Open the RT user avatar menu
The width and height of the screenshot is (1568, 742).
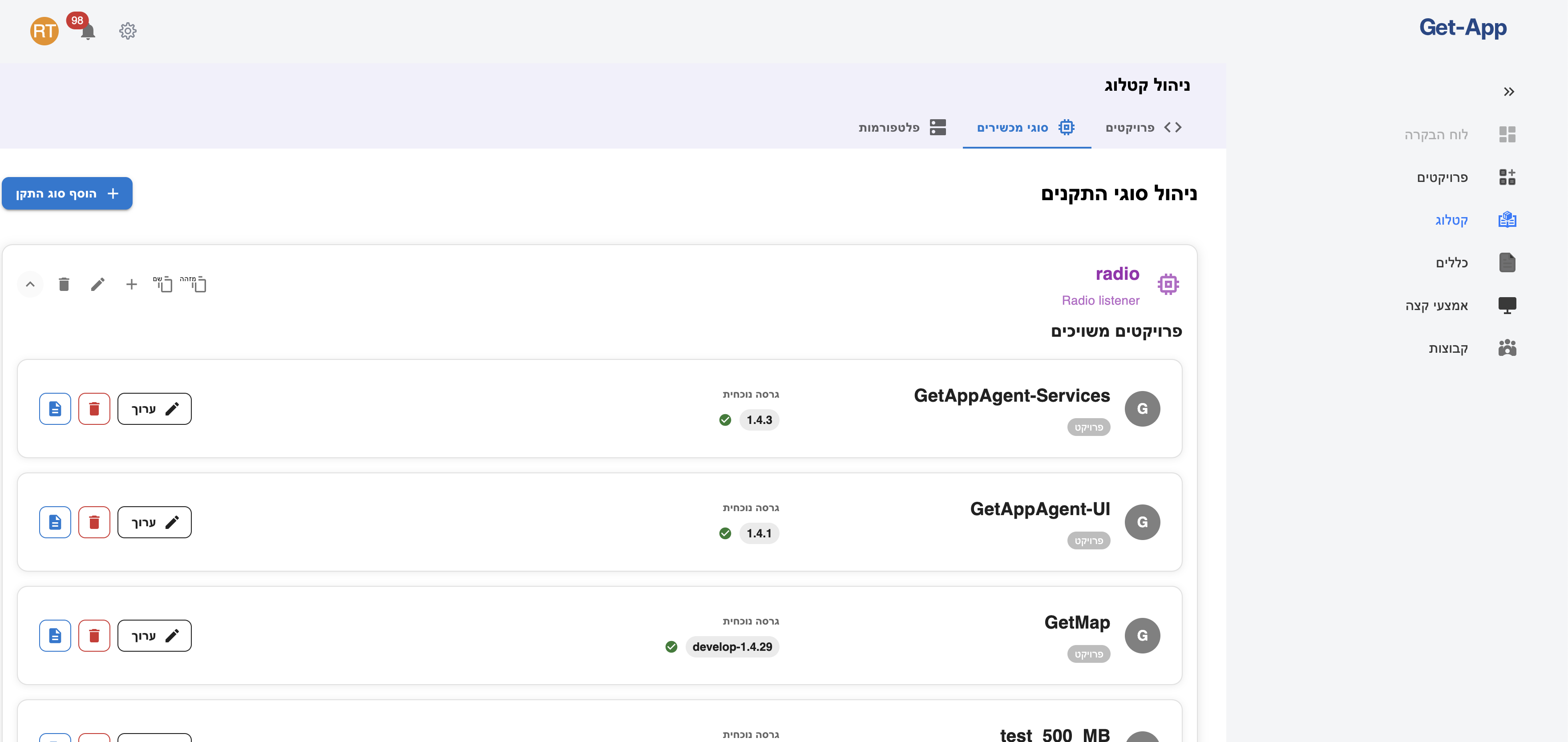tap(44, 31)
